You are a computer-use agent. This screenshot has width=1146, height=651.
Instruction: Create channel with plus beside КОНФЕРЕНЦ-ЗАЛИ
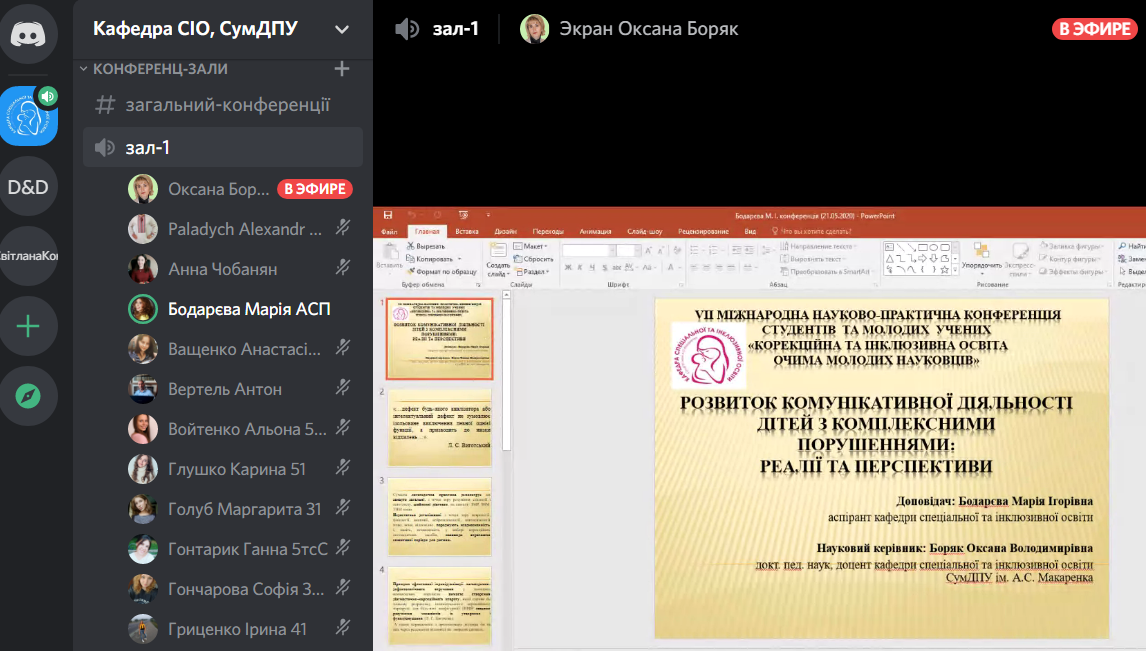click(x=341, y=69)
